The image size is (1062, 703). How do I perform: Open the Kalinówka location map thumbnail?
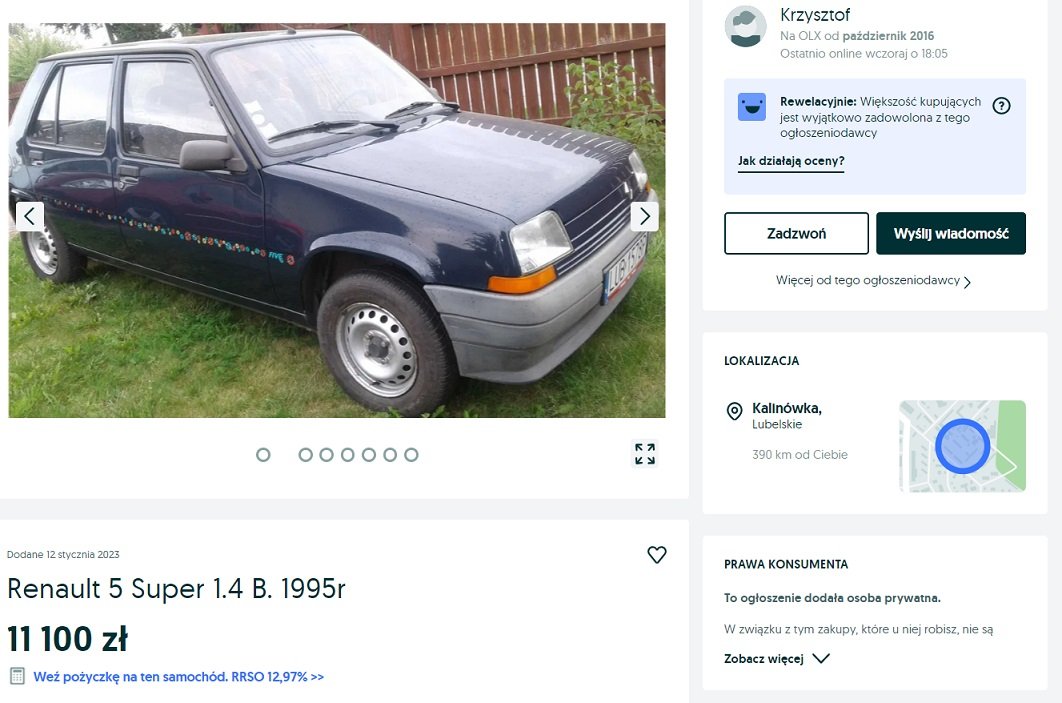(962, 446)
